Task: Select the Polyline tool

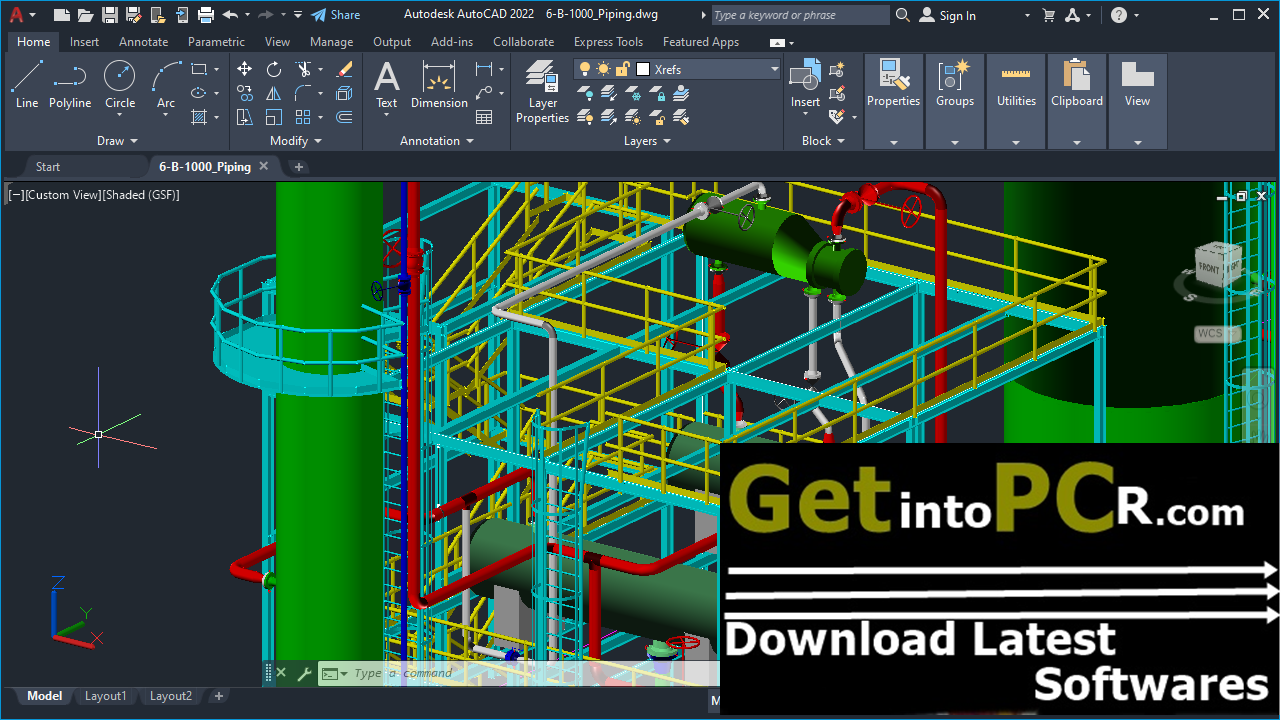Action: point(70,84)
